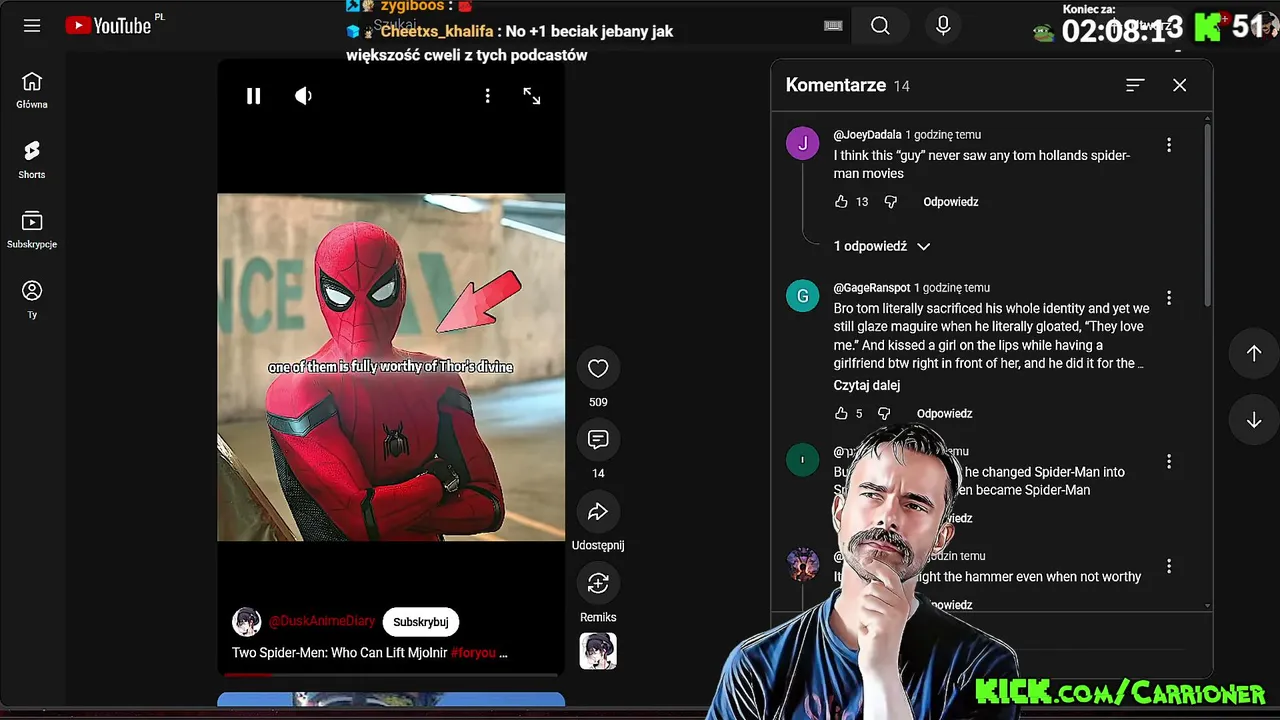Open options menu for GageRanspot's comment
Image resolution: width=1280 pixels, height=720 pixels.
click(x=1169, y=298)
